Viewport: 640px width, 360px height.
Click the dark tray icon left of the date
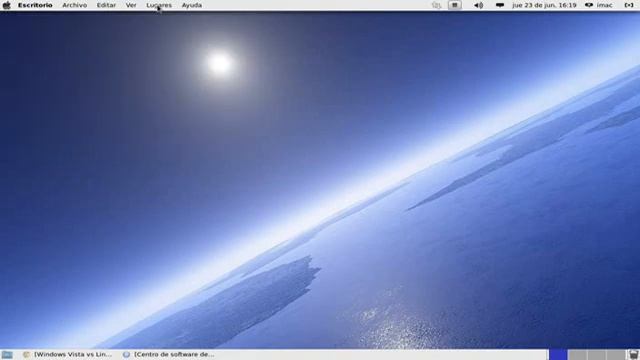coord(500,5)
